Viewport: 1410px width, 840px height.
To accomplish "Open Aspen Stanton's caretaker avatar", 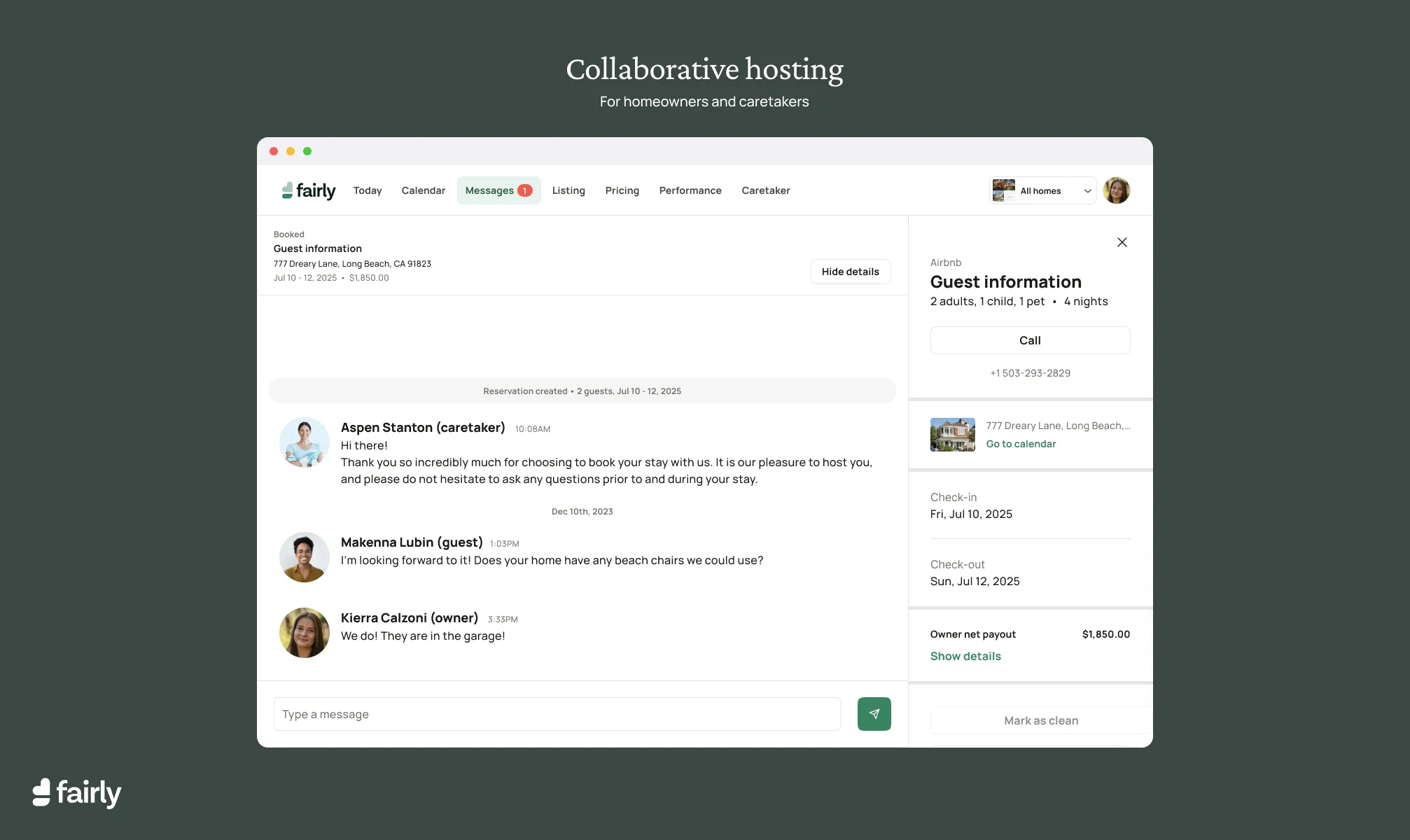I will [x=304, y=442].
